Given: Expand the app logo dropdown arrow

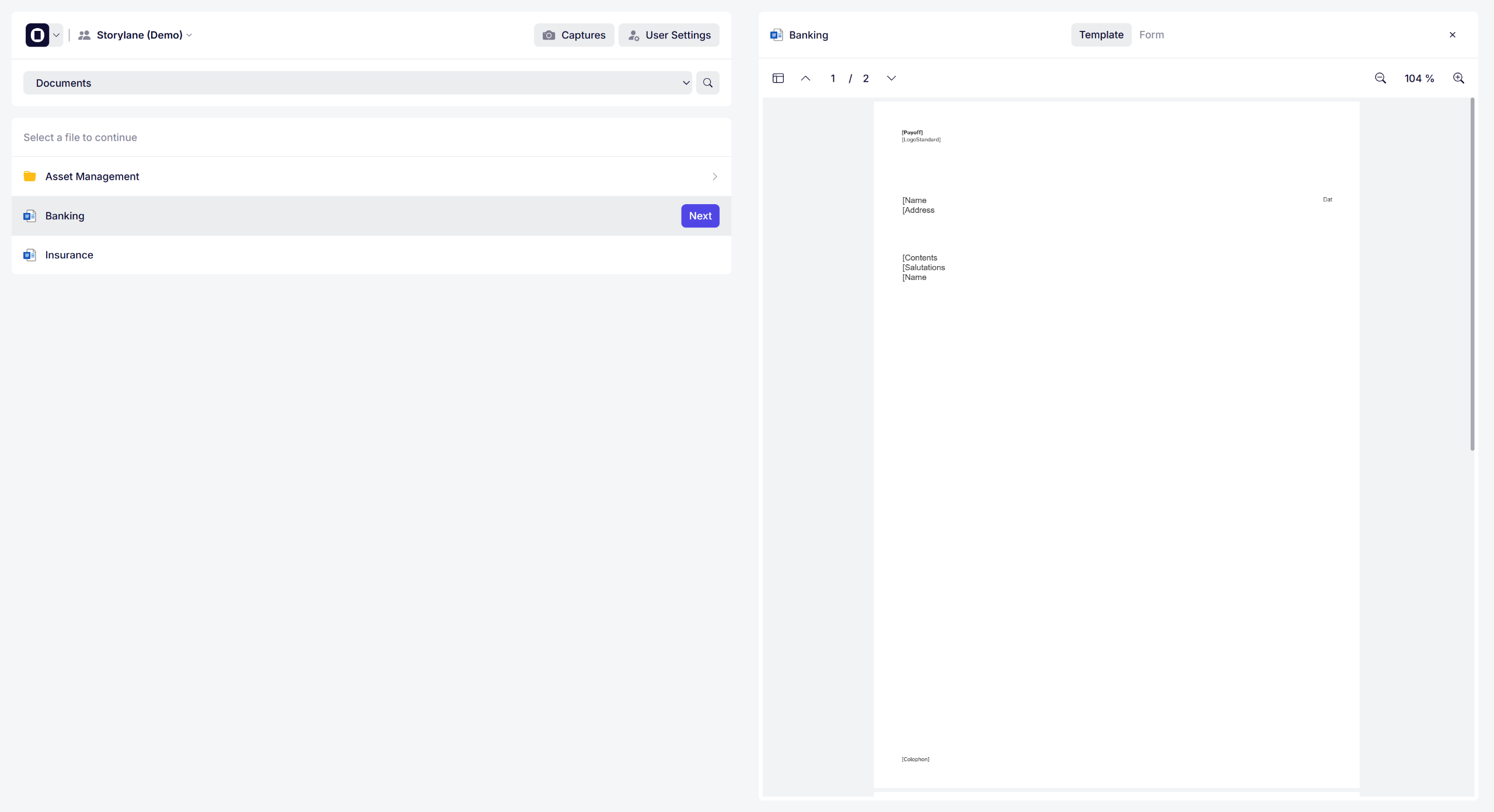Looking at the screenshot, I should 57,35.
